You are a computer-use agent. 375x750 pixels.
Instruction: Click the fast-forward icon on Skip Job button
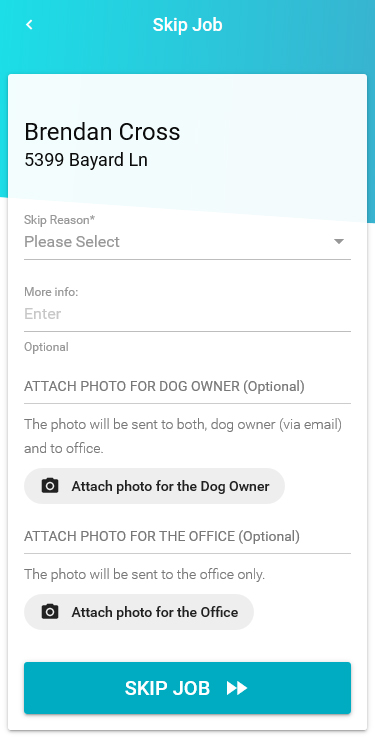(x=237, y=688)
